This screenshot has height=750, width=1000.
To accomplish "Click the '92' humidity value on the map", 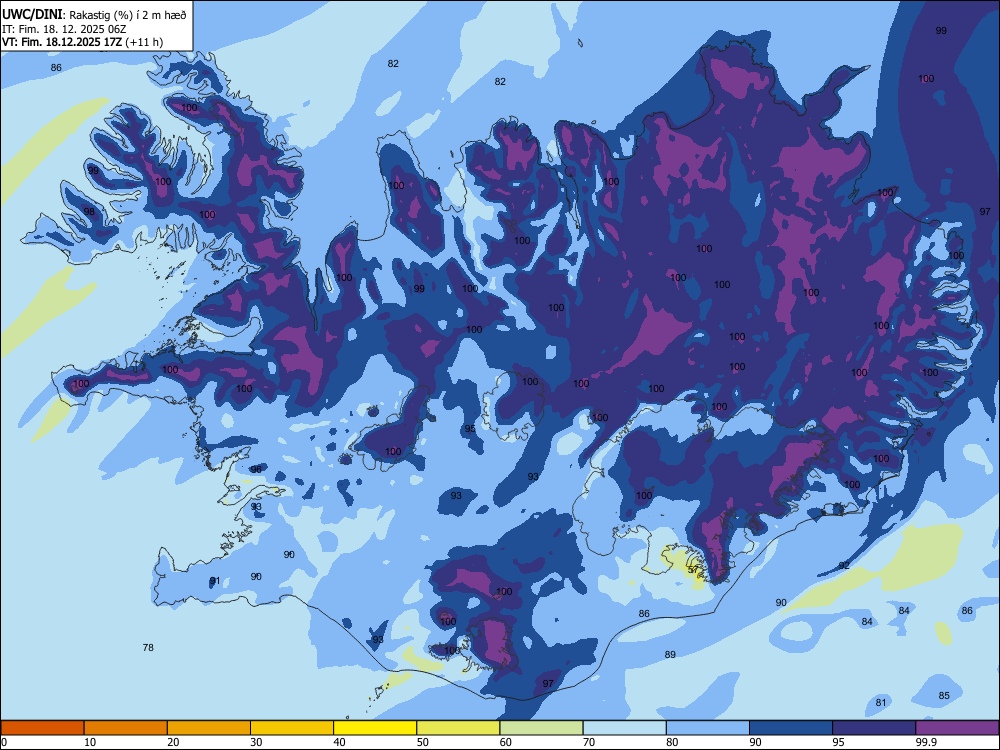I will coord(844,566).
